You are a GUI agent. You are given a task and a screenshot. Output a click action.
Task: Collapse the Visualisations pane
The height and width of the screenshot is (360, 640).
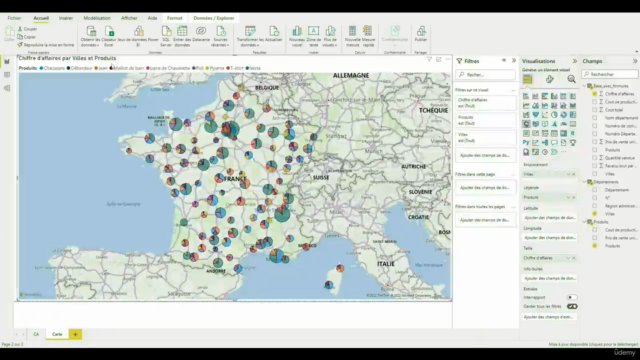(575, 61)
